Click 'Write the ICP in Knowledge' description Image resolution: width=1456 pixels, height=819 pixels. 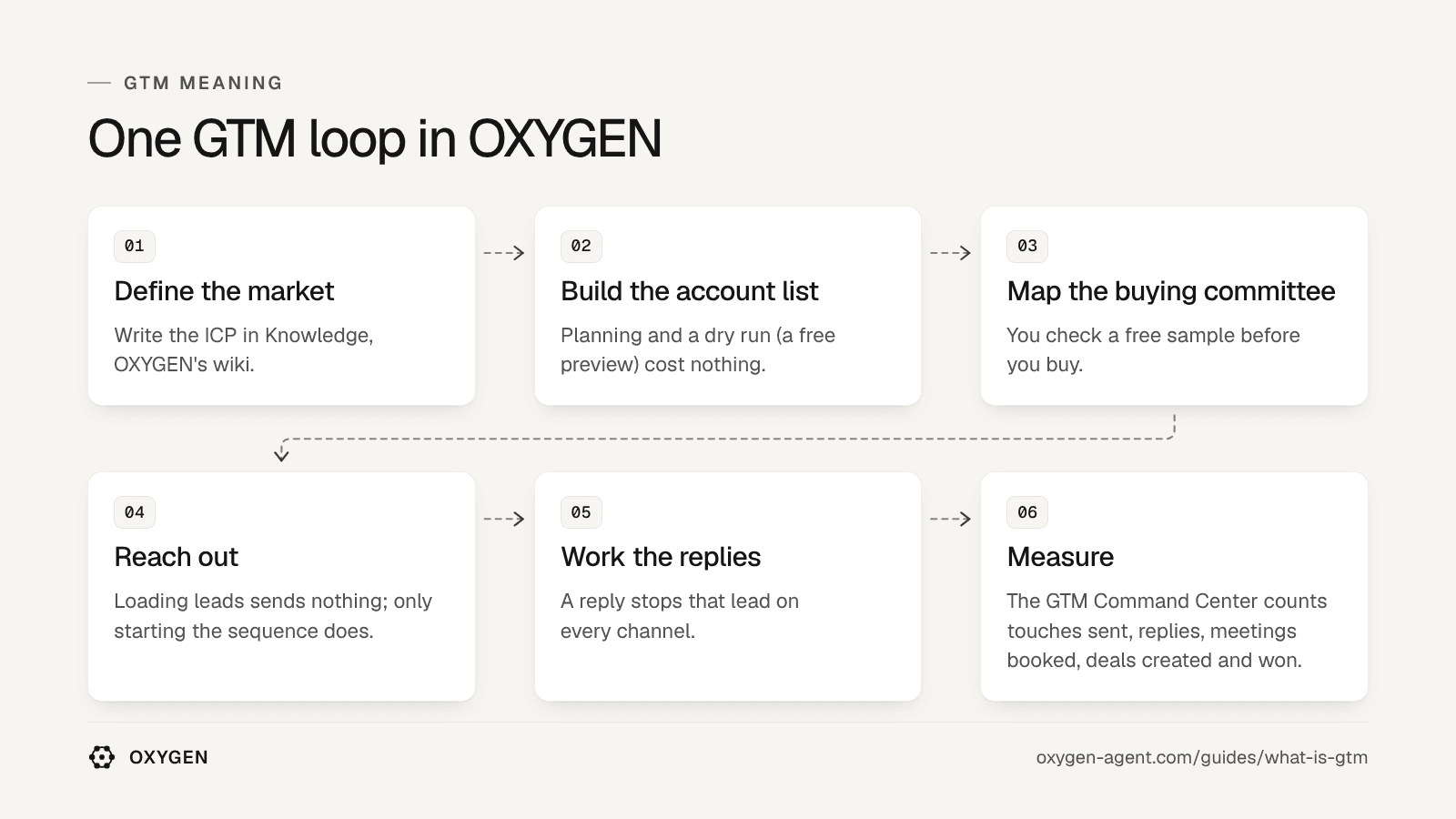click(244, 349)
